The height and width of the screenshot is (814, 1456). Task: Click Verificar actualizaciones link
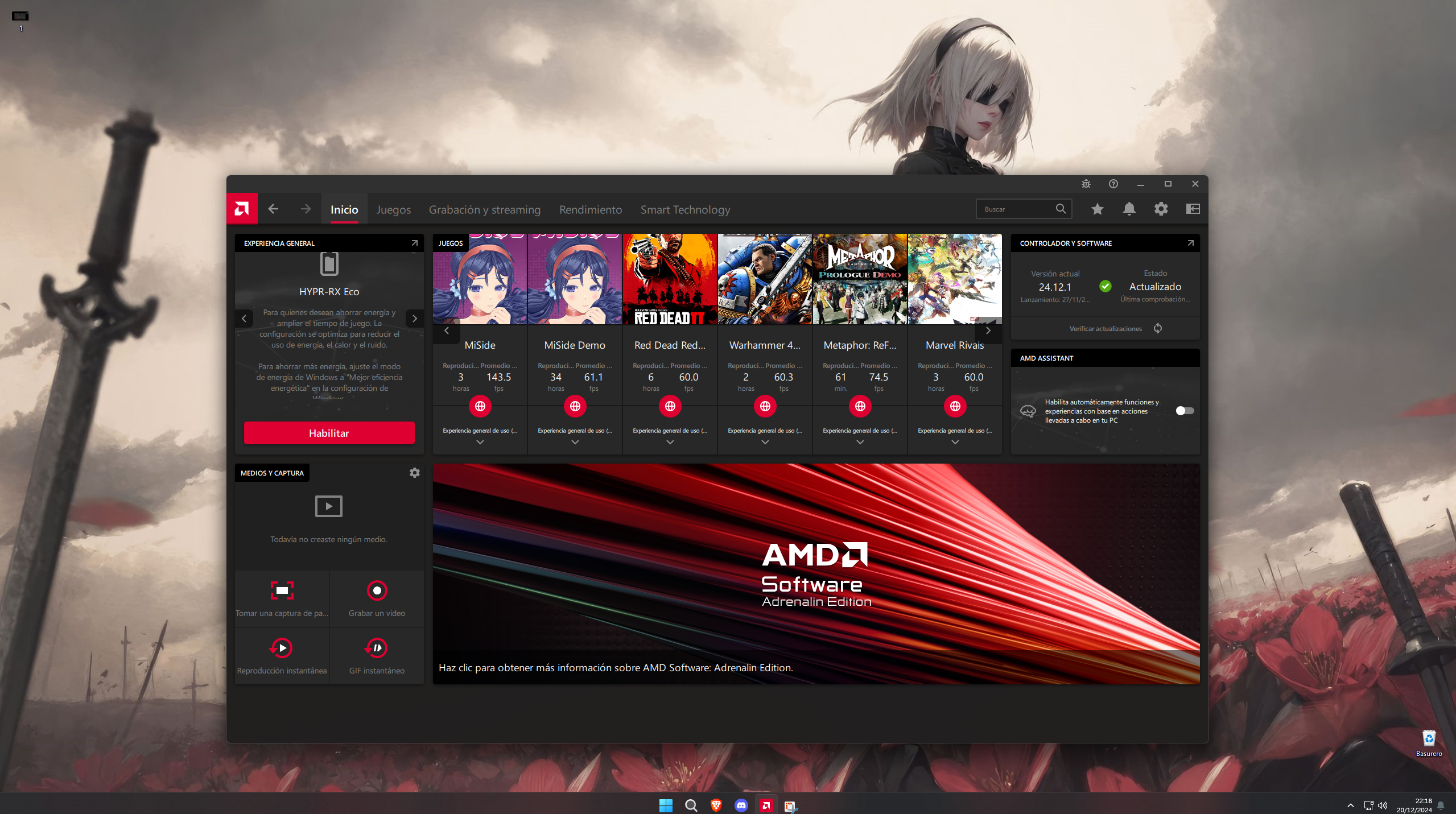tap(1106, 329)
